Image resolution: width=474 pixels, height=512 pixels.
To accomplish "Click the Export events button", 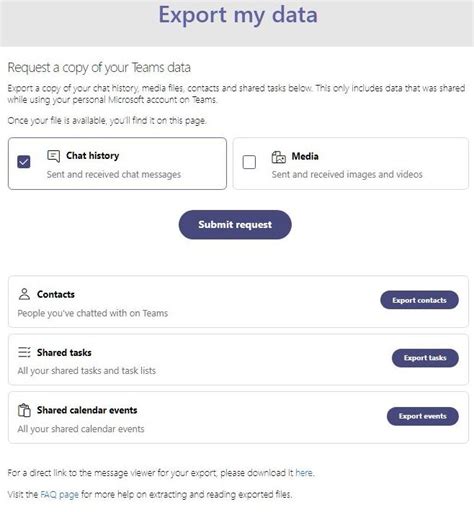I will [423, 416].
